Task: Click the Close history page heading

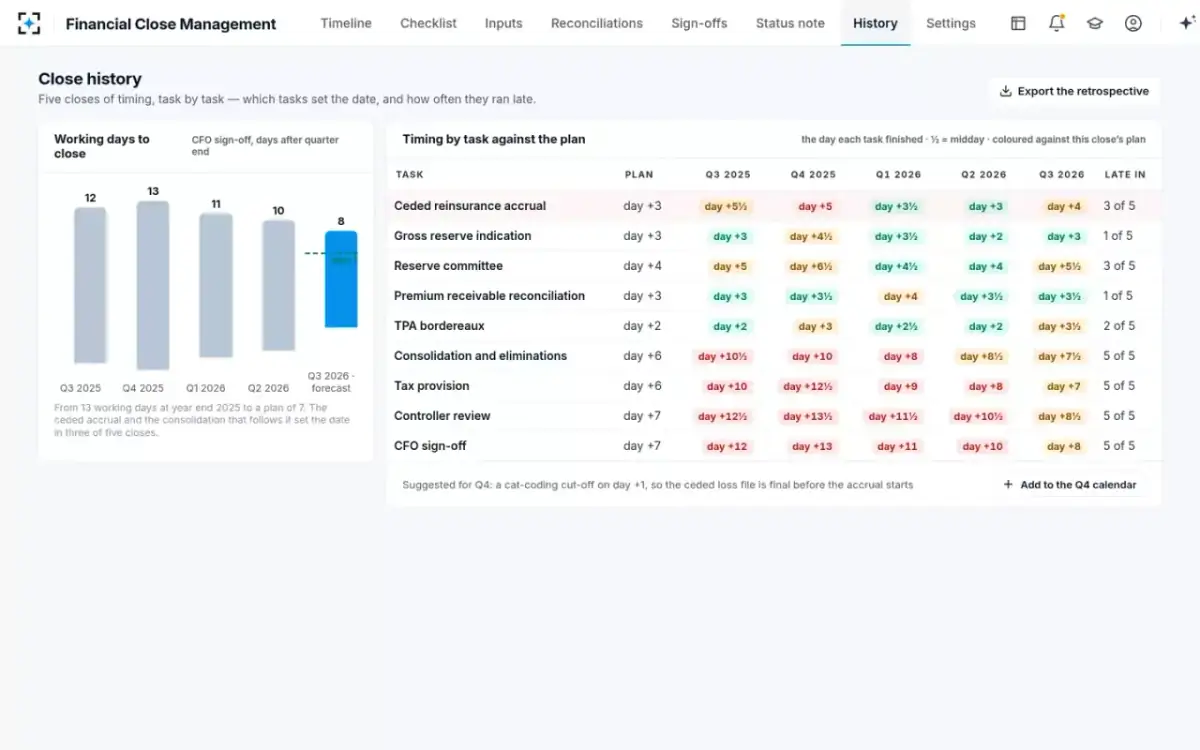Action: 90,79
